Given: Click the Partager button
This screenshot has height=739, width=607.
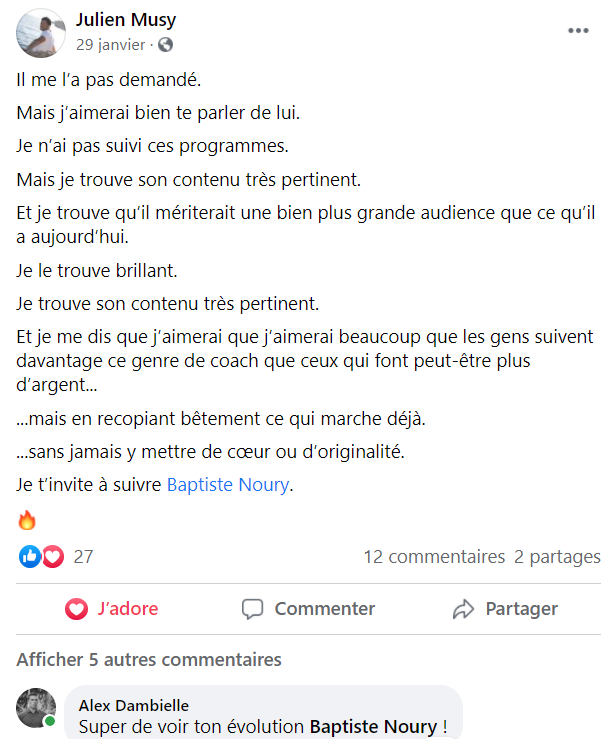Looking at the screenshot, I should (x=505, y=608).
